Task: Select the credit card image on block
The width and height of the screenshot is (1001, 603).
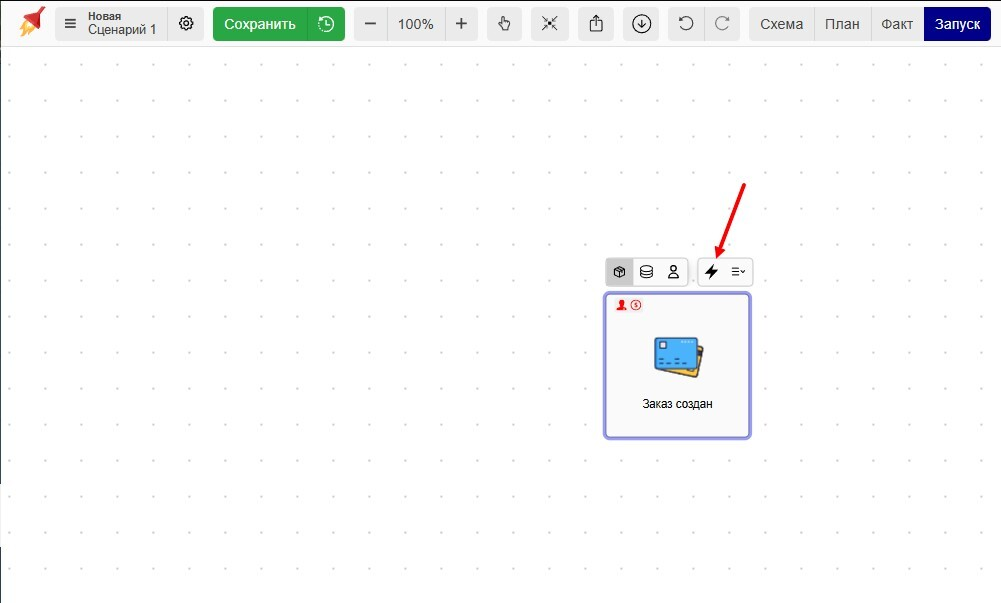Action: [x=678, y=357]
